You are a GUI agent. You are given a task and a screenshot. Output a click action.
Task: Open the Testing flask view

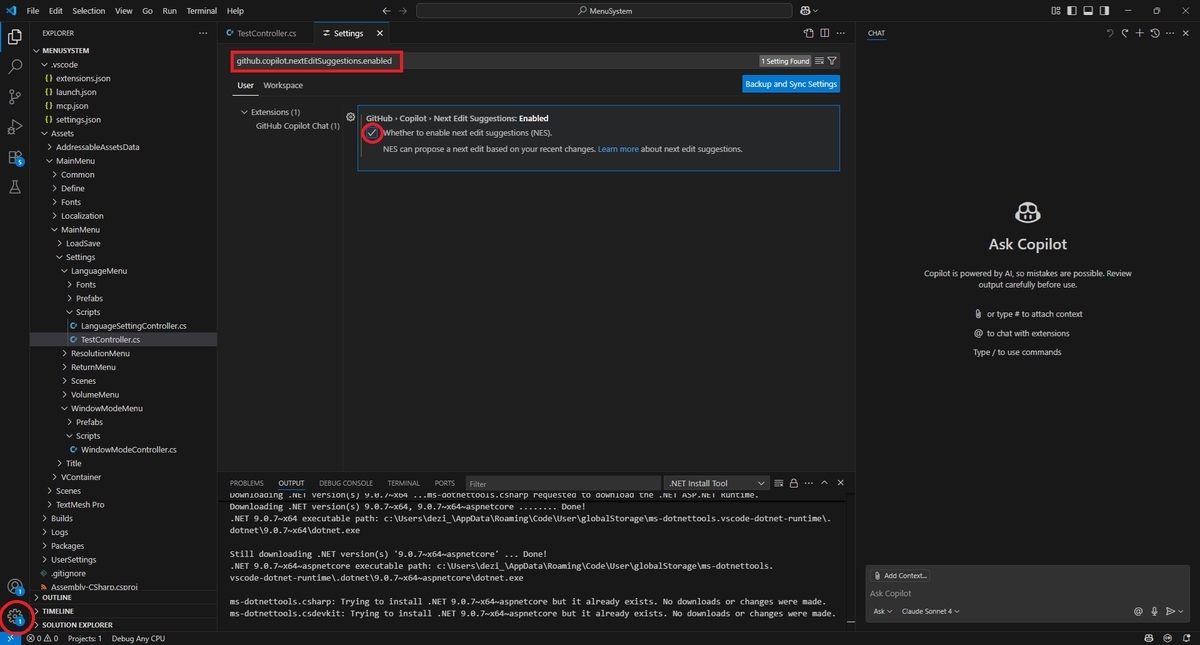pos(15,187)
